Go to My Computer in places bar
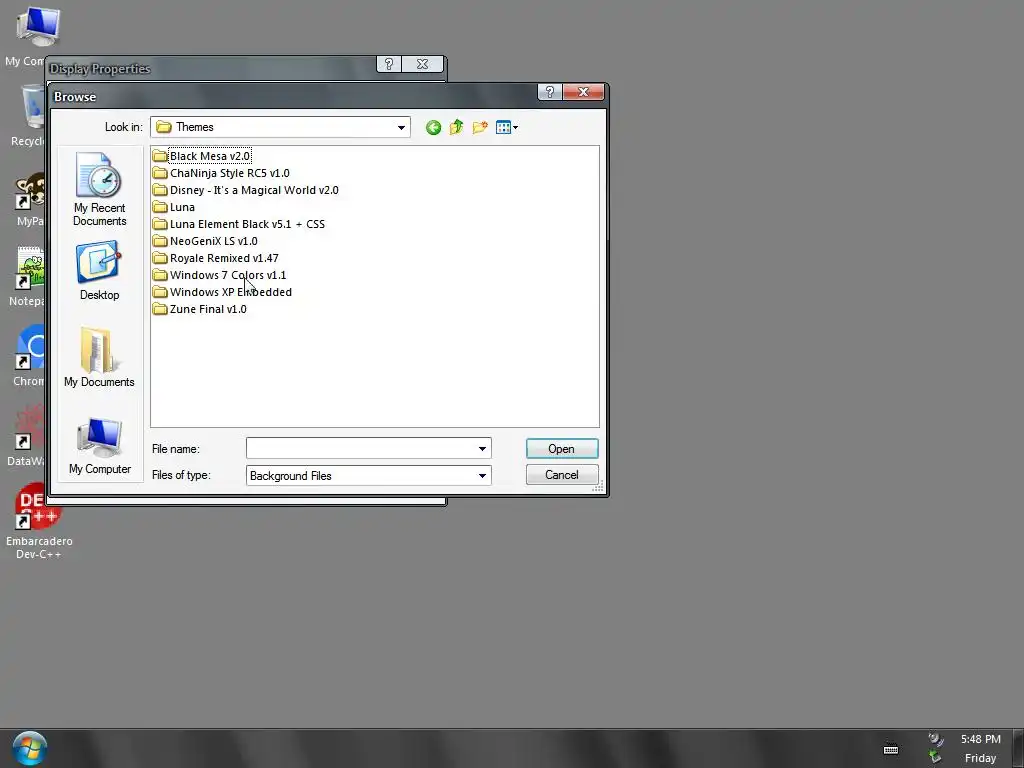Viewport: 1024px width, 768px height. (99, 445)
